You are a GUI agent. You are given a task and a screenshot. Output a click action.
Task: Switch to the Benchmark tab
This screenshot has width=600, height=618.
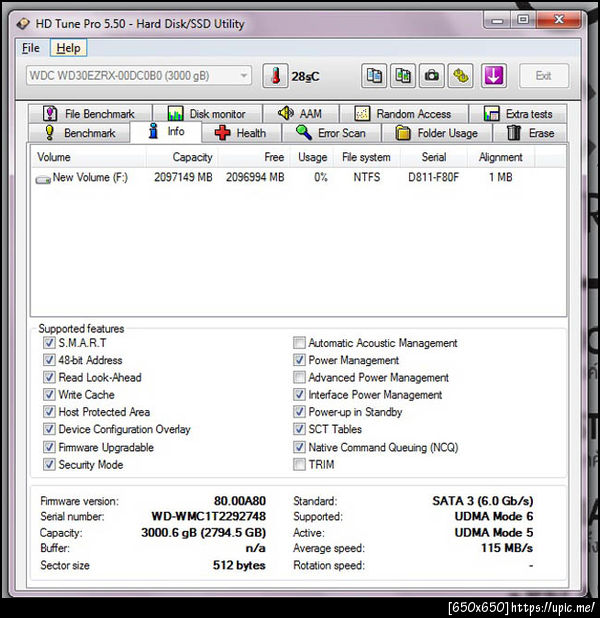point(79,133)
